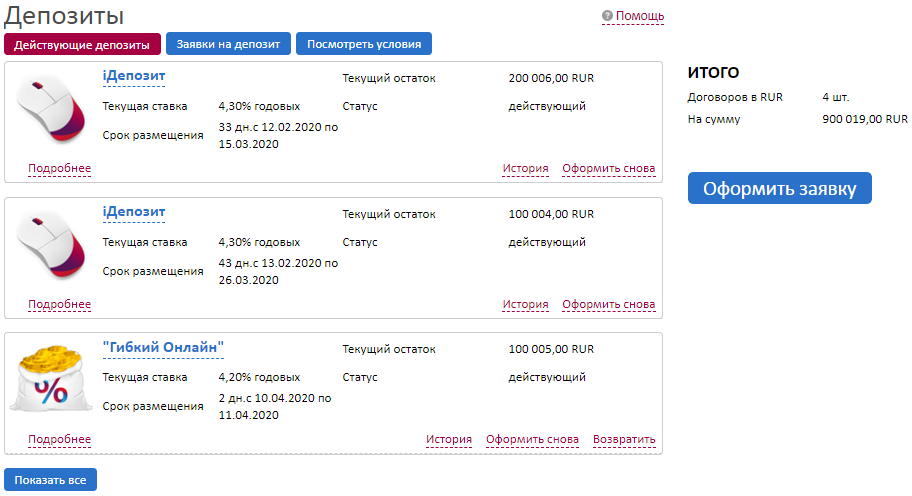The image size is (912, 496).
Task: Expand Подробнее for the 200 006,00 RUR deposit
Action: 60,168
